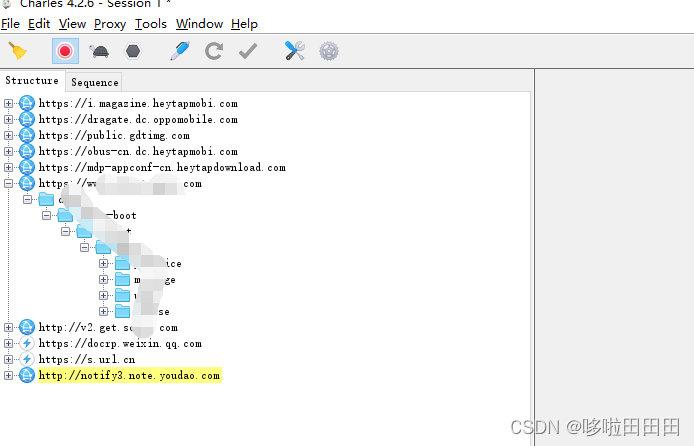Select https://dragate.dc.oppomobile.com row

coord(138,119)
